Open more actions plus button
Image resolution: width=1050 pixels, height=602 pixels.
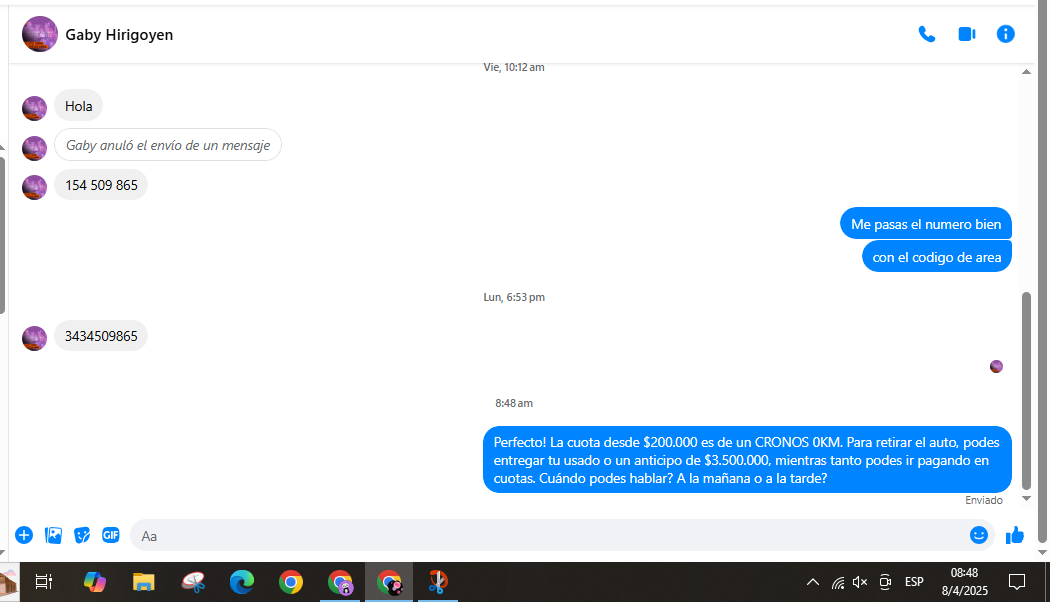(x=24, y=535)
